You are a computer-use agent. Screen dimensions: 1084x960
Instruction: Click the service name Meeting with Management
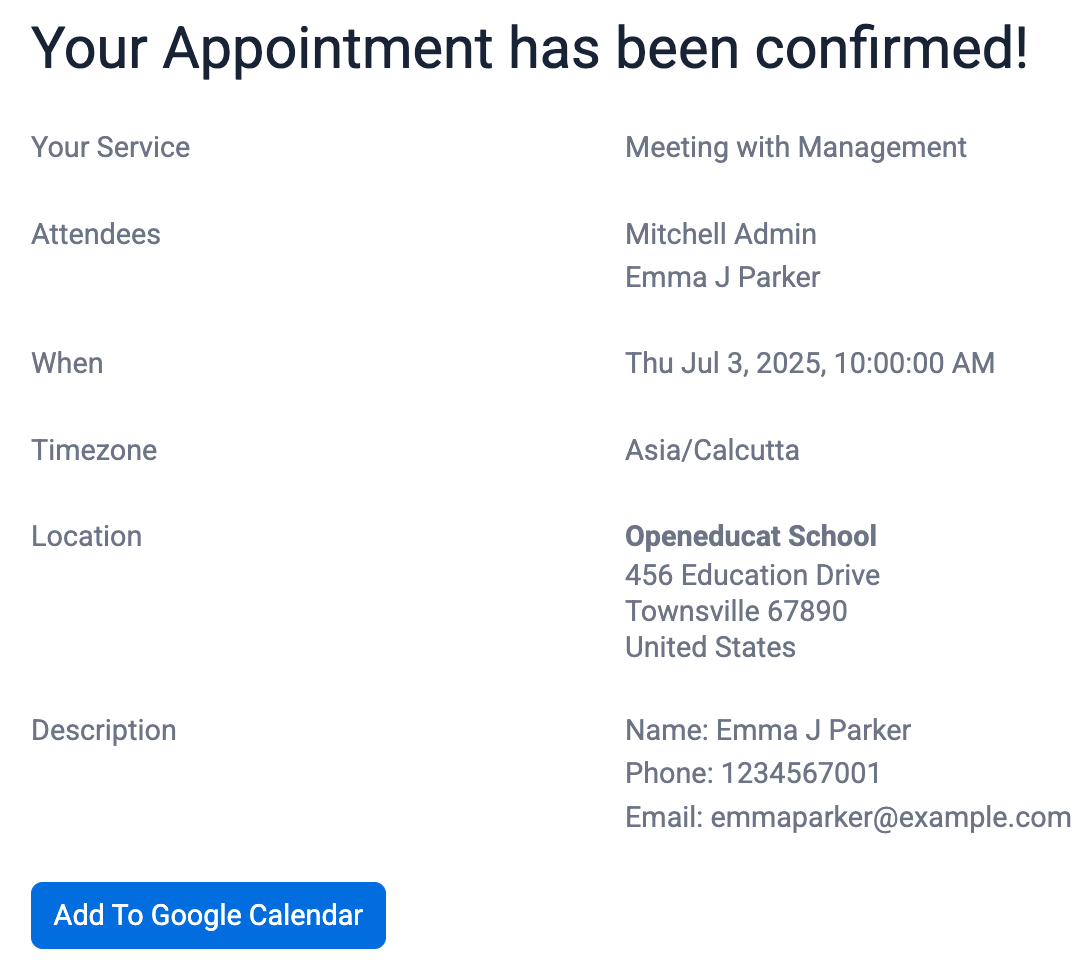point(796,147)
